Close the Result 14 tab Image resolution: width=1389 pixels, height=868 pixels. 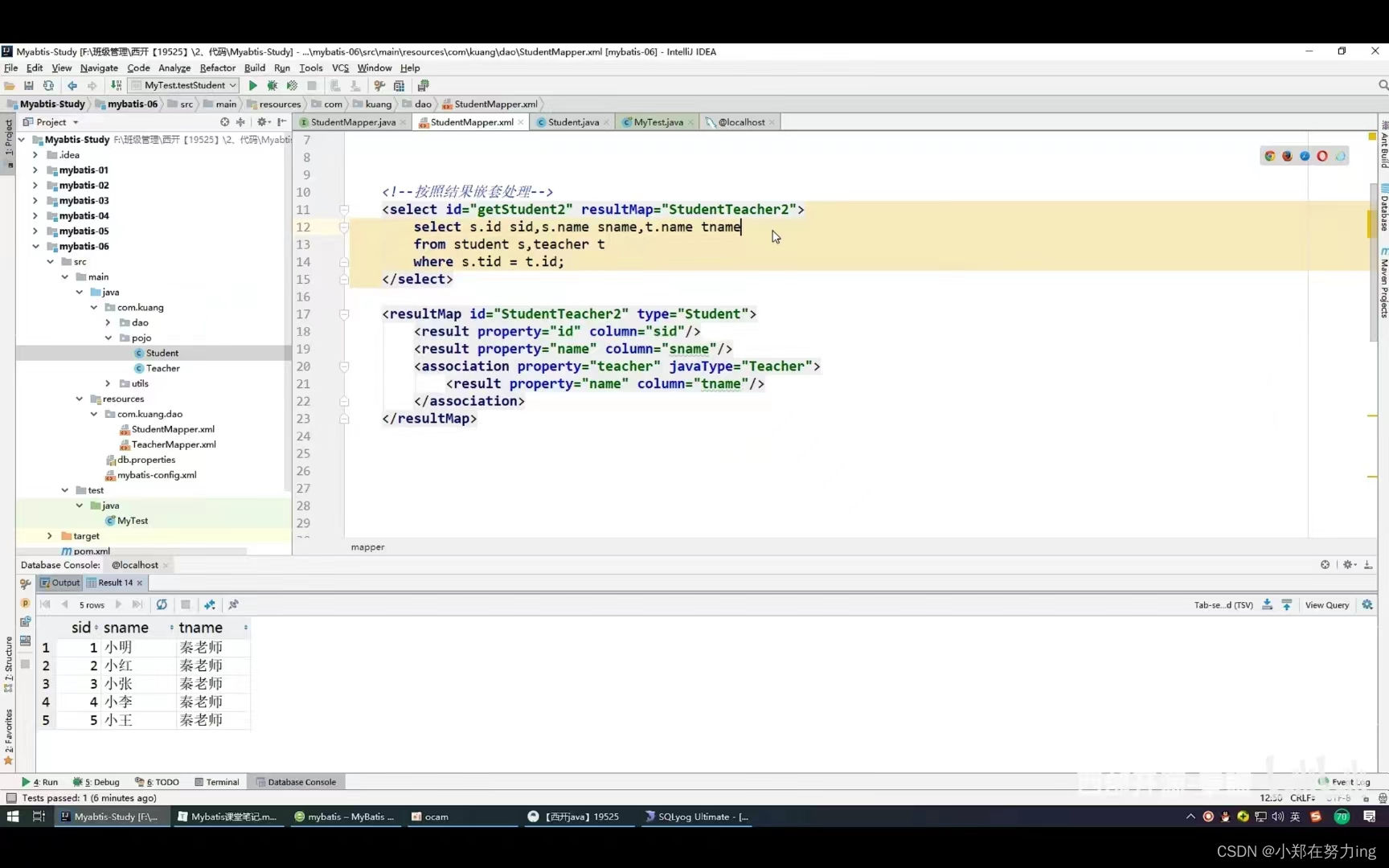(140, 583)
